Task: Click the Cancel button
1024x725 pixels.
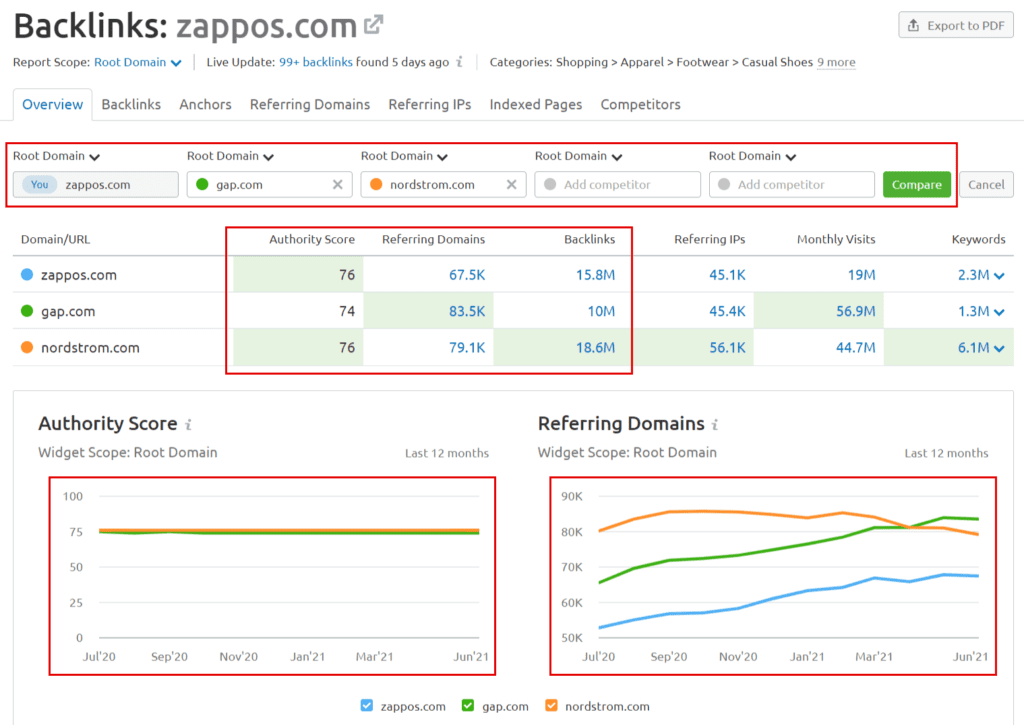Action: (x=986, y=185)
